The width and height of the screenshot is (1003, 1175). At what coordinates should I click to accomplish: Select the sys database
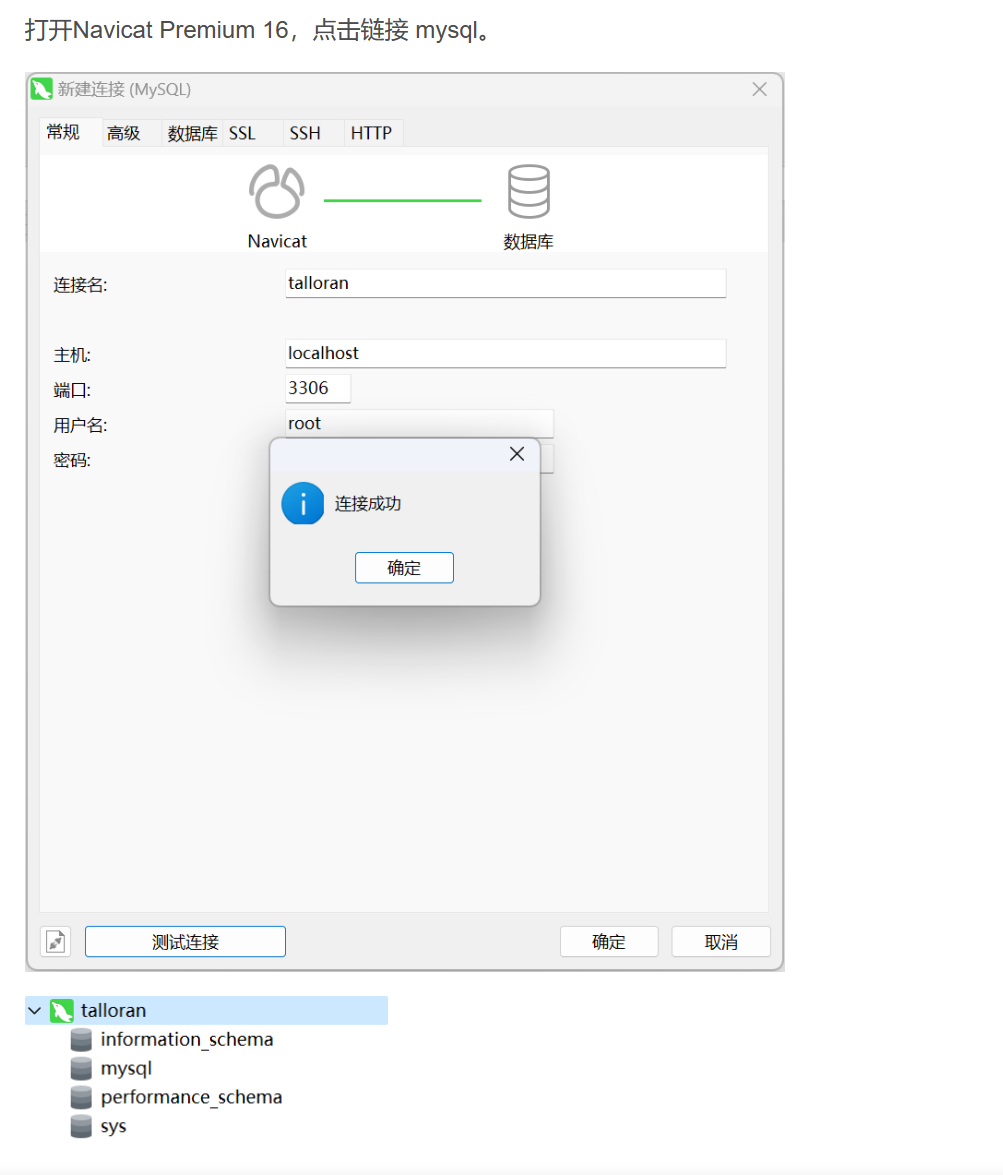[113, 1126]
